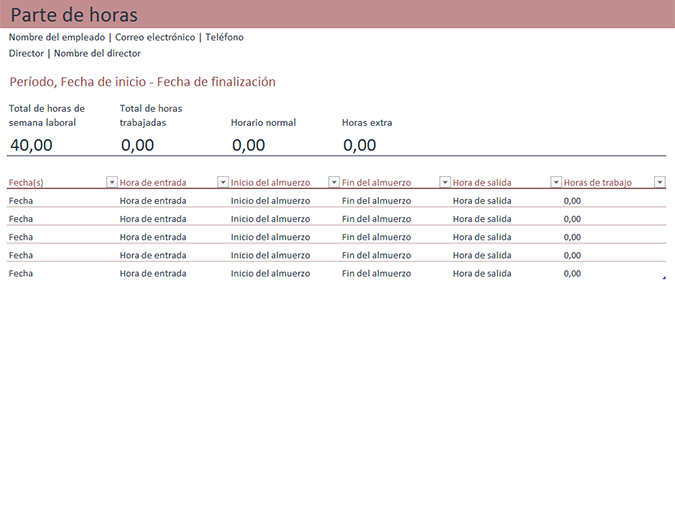The width and height of the screenshot is (675, 520).
Task: Select the Hora de salida column header
Action: point(482,183)
